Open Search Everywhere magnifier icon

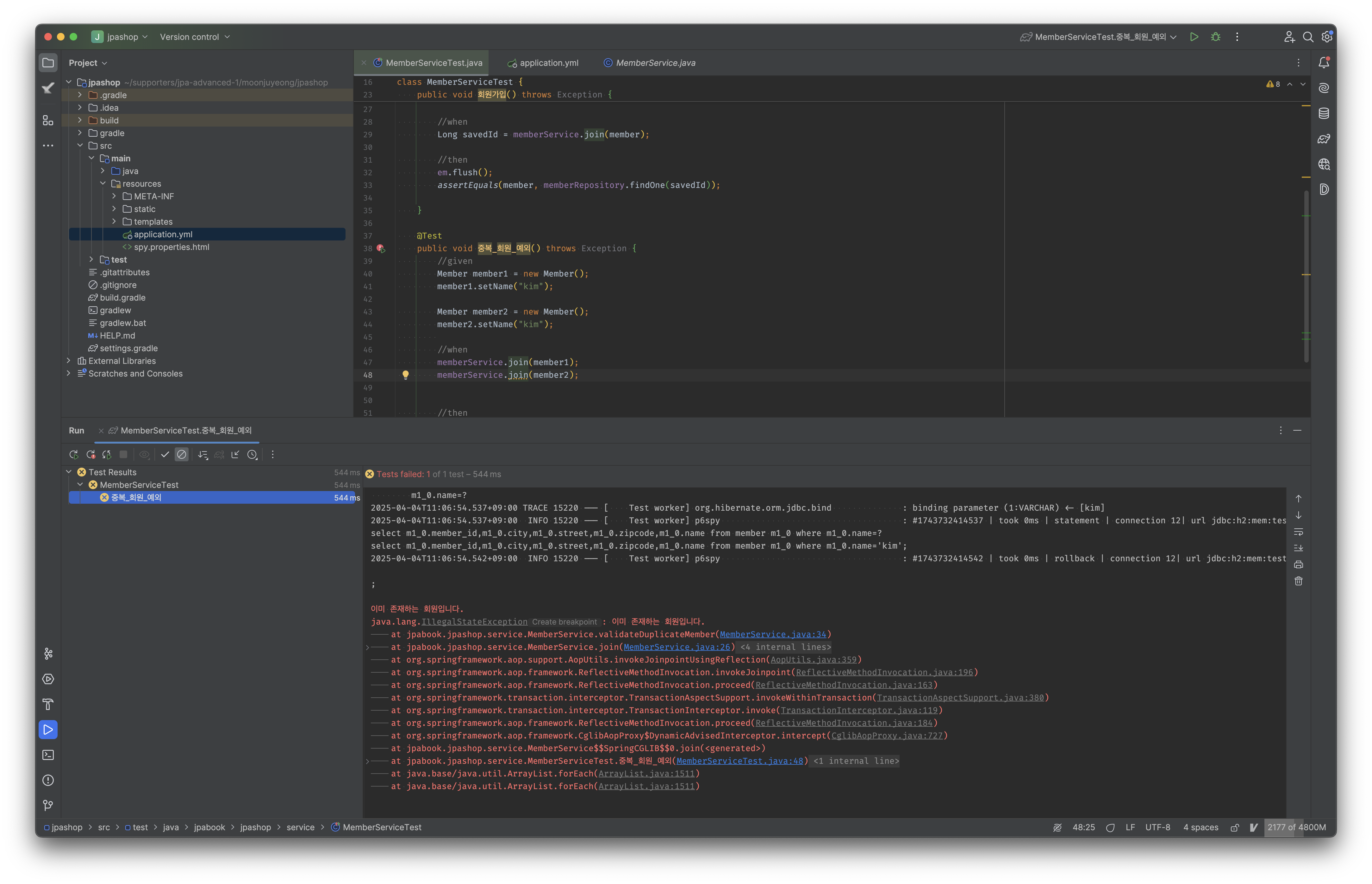pos(1308,37)
